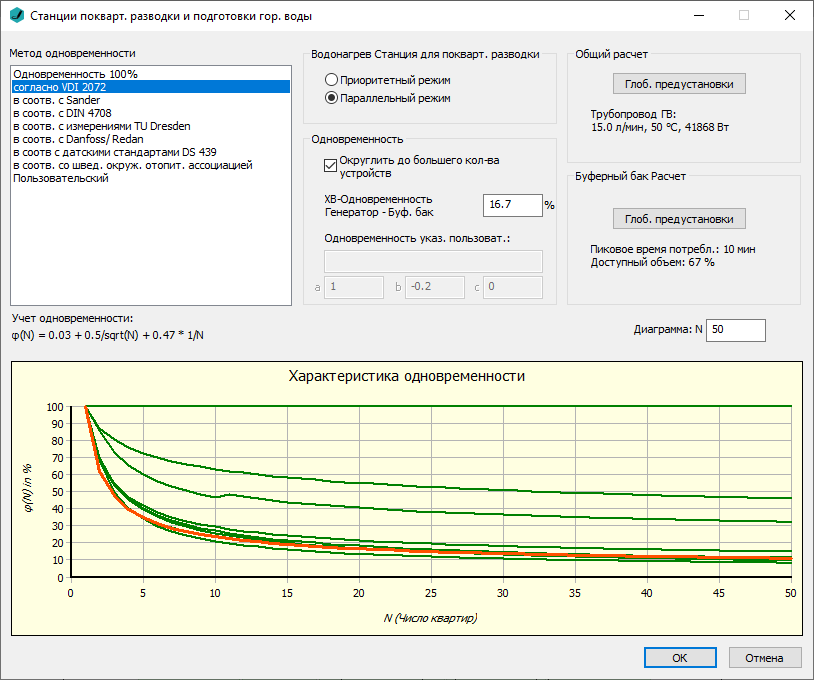This screenshot has width=814, height=680.
Task: Select 'в соотв. с измерениями TU Dresden'
Action: pos(151,126)
